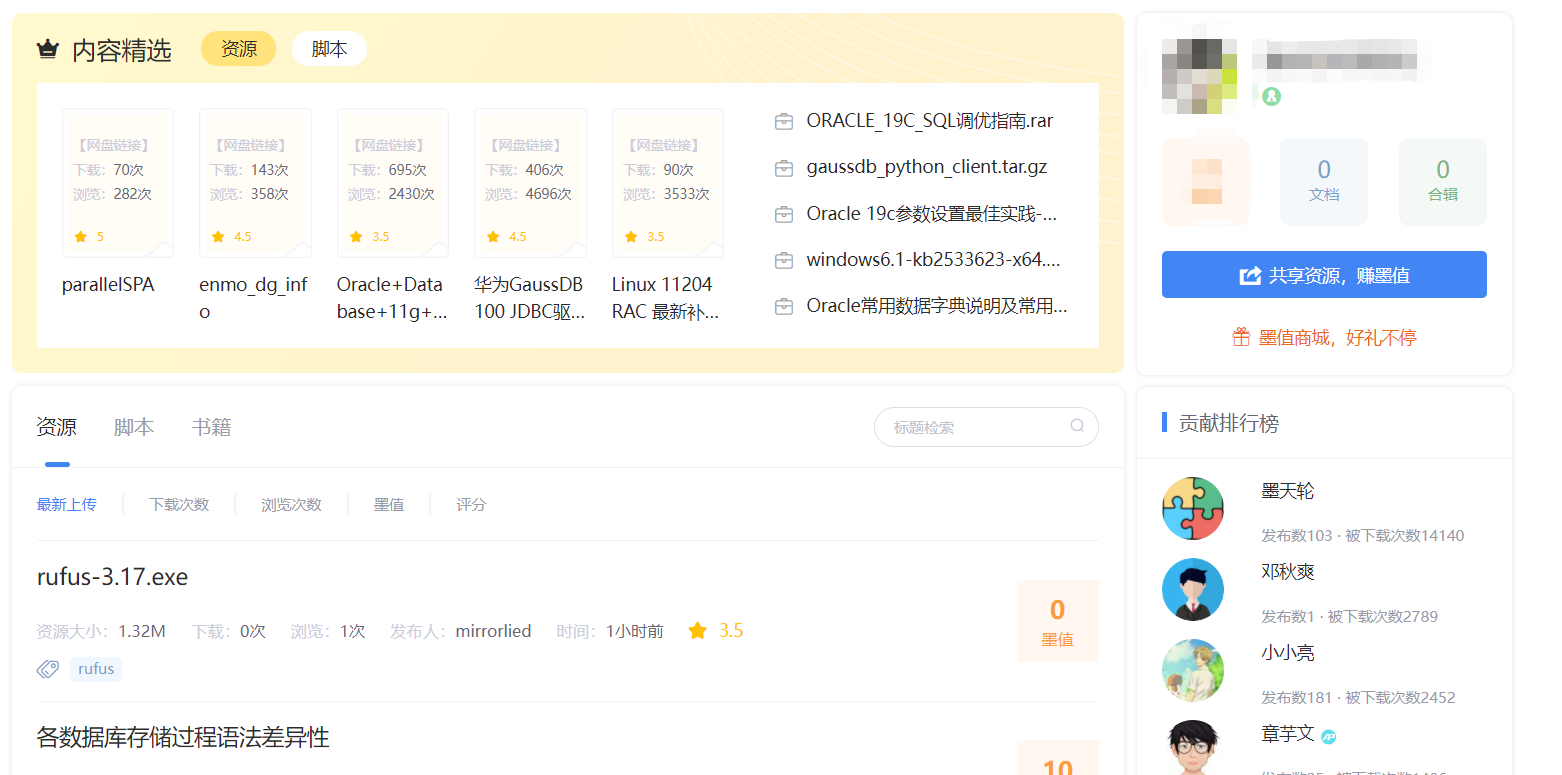Open 小小亮 avatar in the ranking
Viewport: 1562px width, 775px height.
coord(1193,671)
